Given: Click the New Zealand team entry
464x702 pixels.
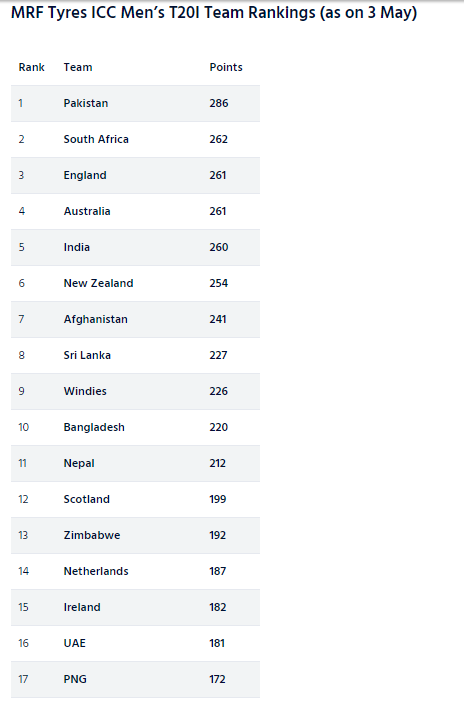Looking at the screenshot, I should click(x=99, y=283).
